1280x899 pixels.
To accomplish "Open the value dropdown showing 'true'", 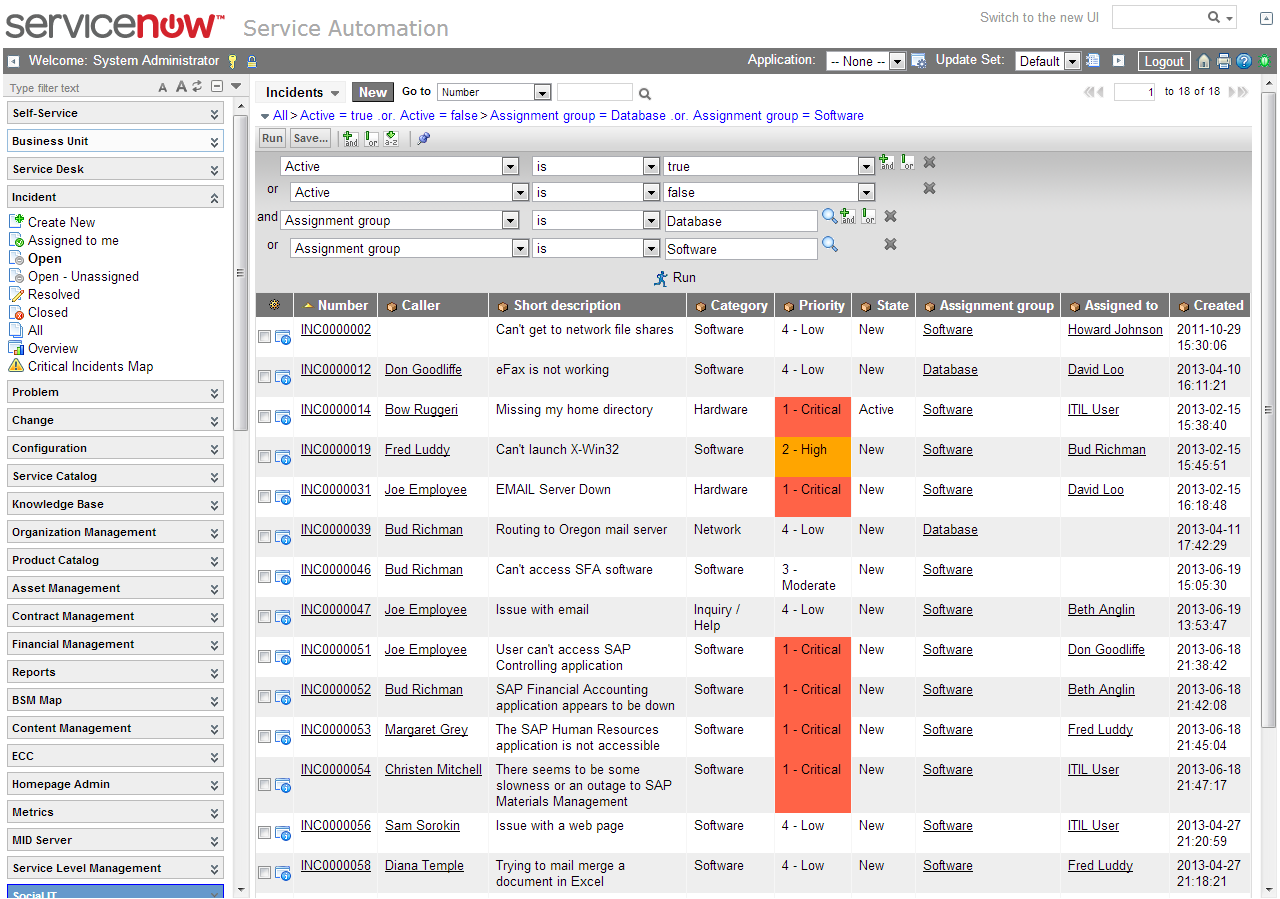I will [769, 166].
